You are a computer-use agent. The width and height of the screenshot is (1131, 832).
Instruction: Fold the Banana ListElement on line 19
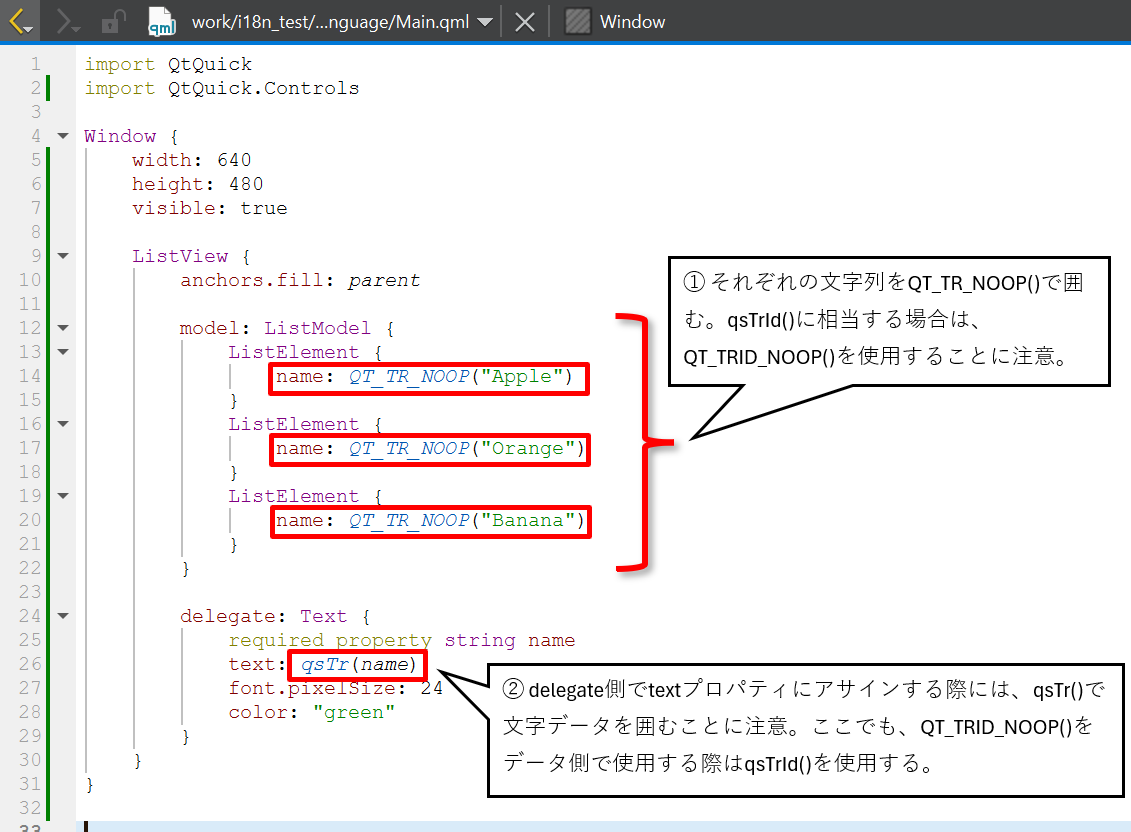(63, 496)
